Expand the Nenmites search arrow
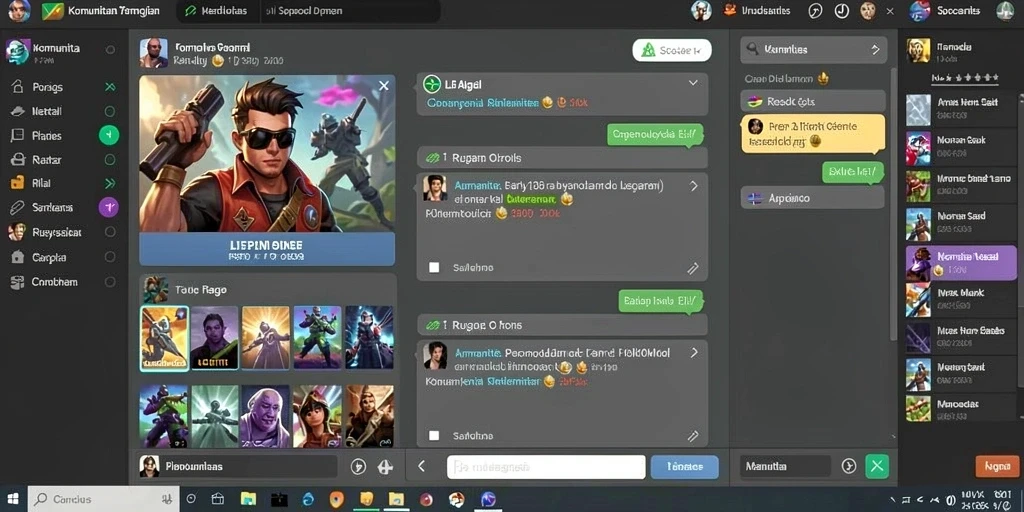This screenshot has width=1024, height=512. 875,50
